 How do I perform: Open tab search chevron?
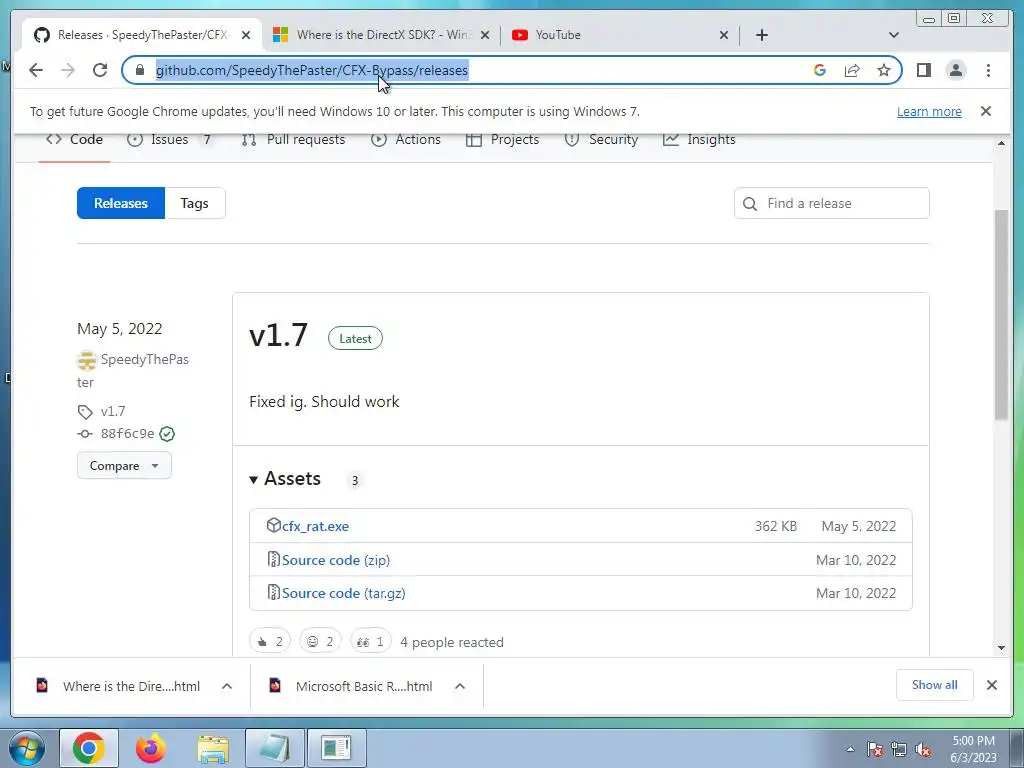(x=894, y=35)
